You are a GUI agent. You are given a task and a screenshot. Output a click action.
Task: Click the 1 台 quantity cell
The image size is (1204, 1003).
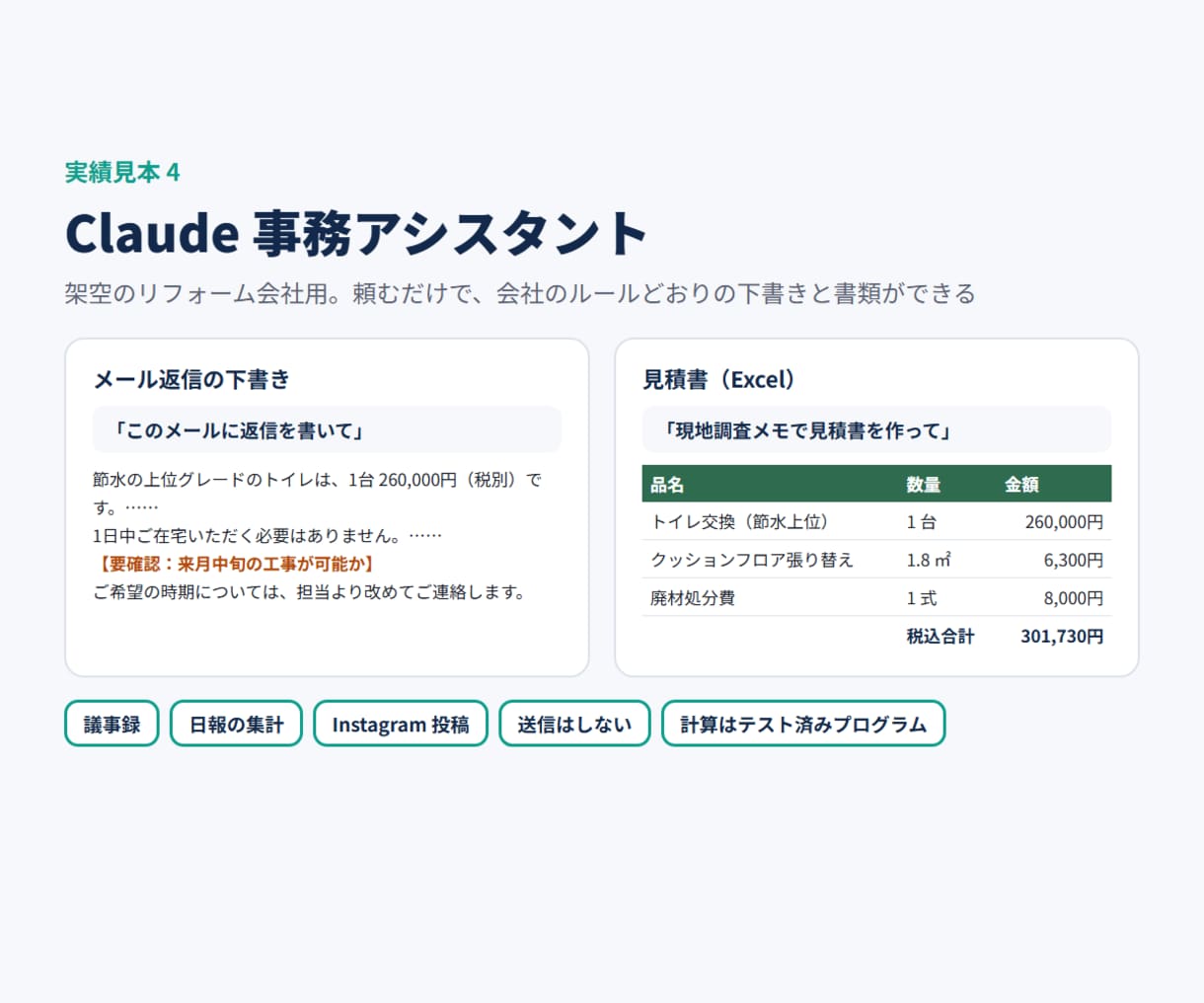[922, 521]
